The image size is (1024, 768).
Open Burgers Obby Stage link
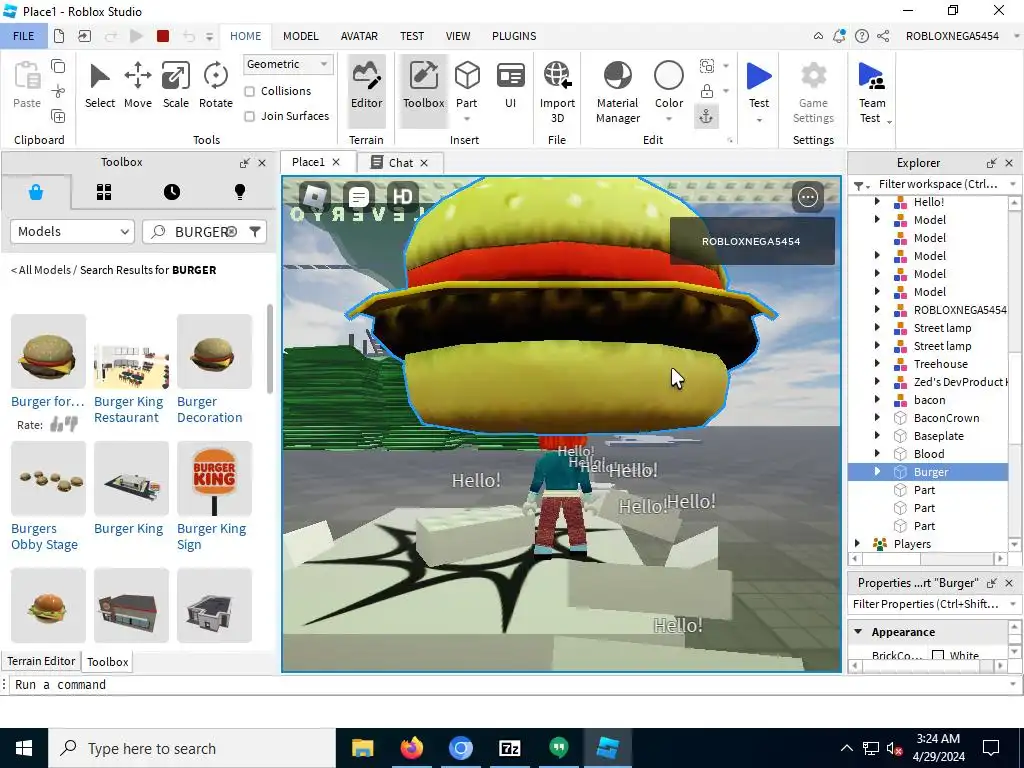tap(44, 536)
